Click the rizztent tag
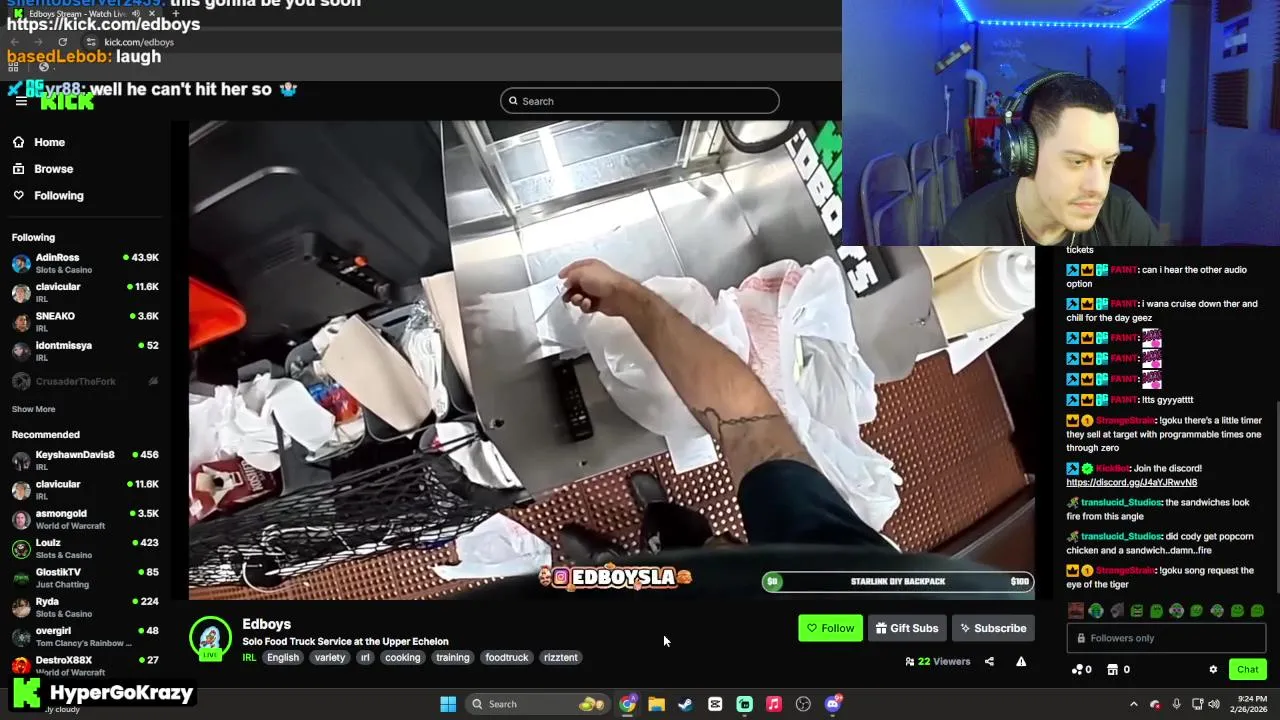 click(x=561, y=657)
